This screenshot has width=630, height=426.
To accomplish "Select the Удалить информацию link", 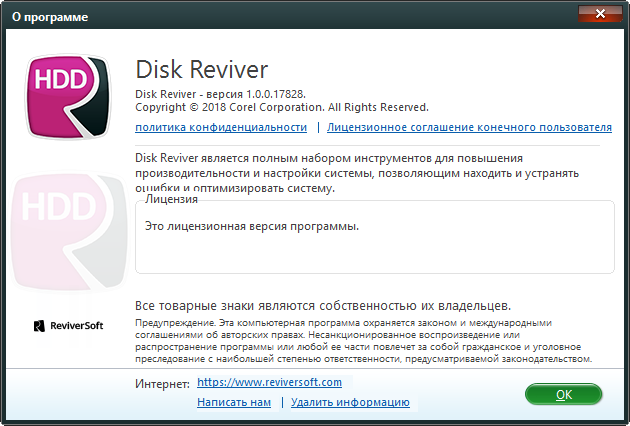I will click(x=350, y=402).
